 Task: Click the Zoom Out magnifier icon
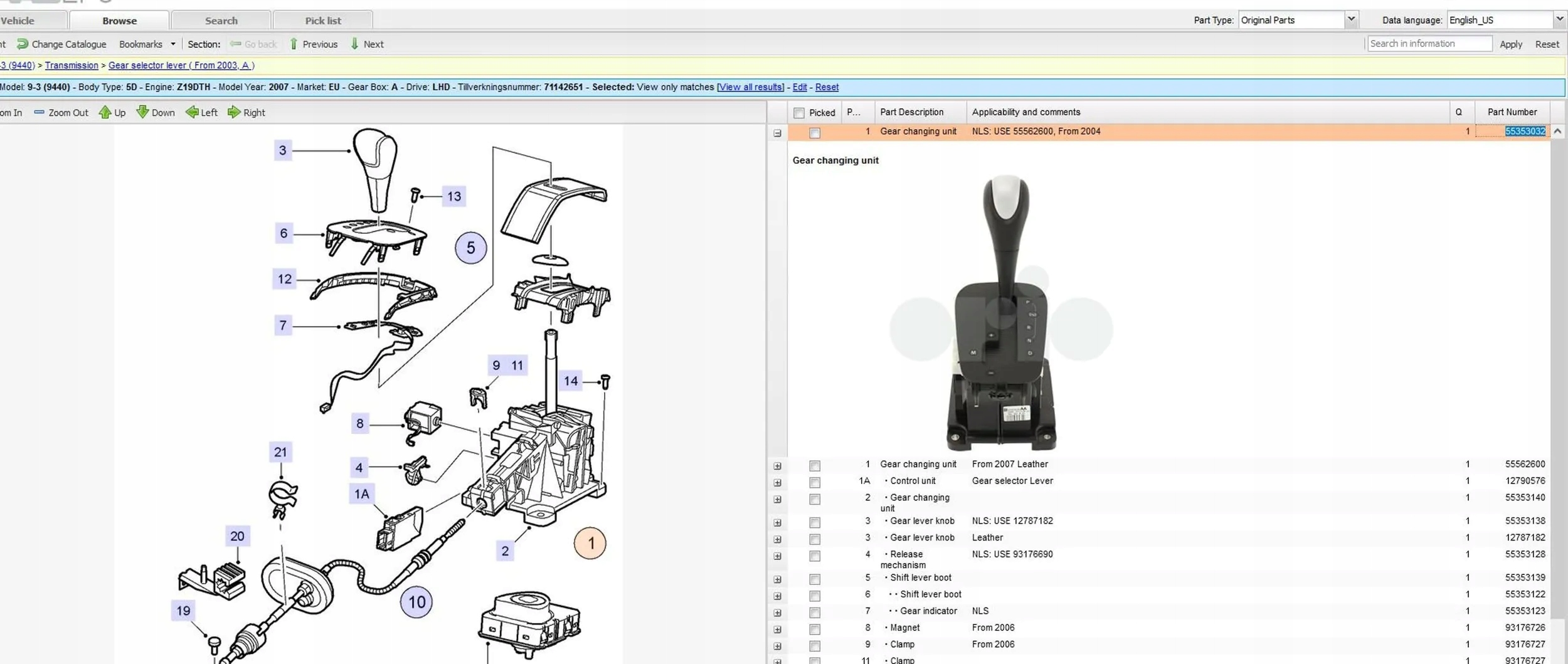click(x=39, y=113)
